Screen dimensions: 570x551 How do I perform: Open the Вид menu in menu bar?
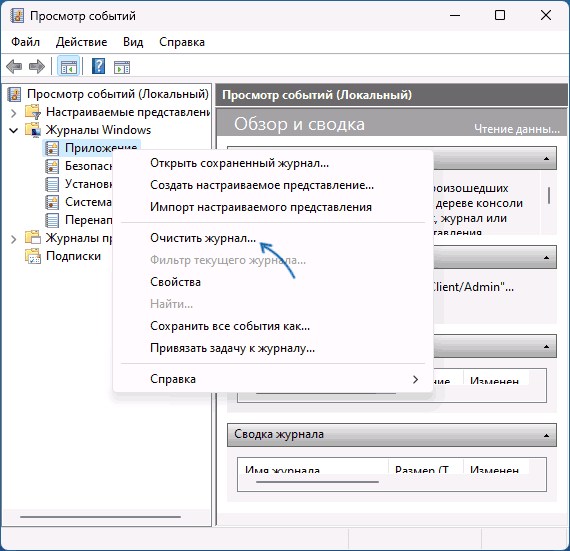[x=133, y=42]
